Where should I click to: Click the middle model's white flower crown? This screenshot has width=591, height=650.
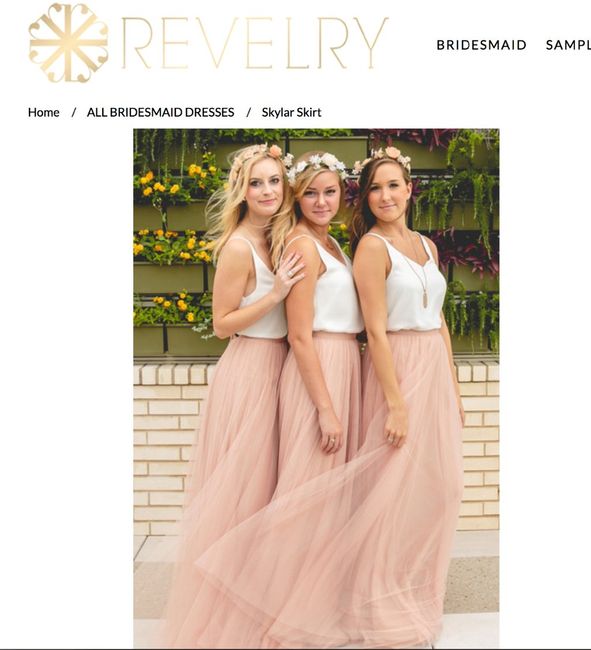[317, 165]
